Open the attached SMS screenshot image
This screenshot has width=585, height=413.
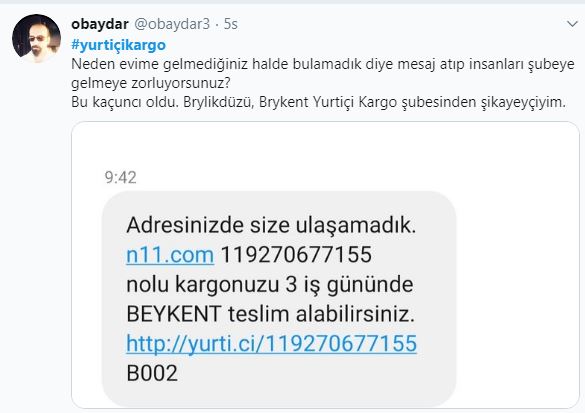click(x=325, y=265)
